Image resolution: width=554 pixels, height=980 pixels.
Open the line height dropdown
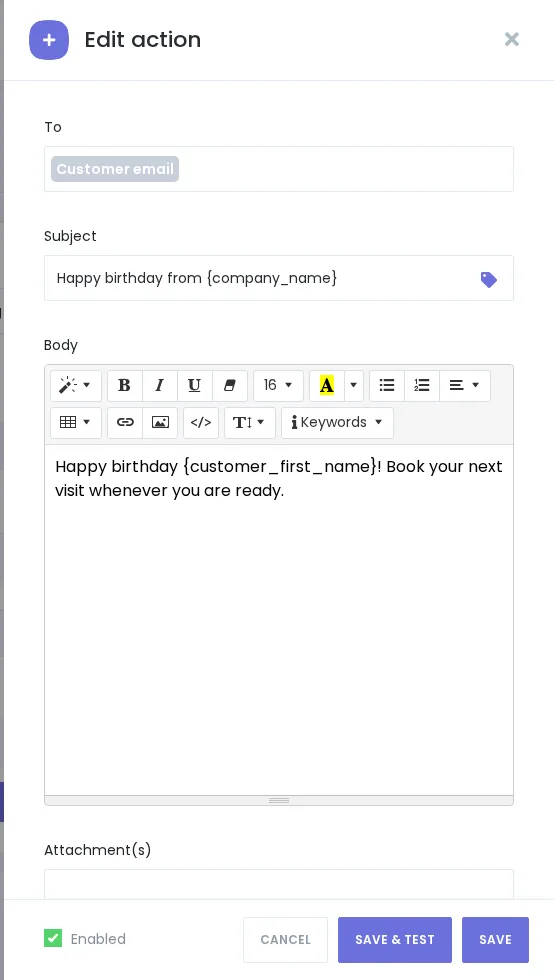coord(249,422)
